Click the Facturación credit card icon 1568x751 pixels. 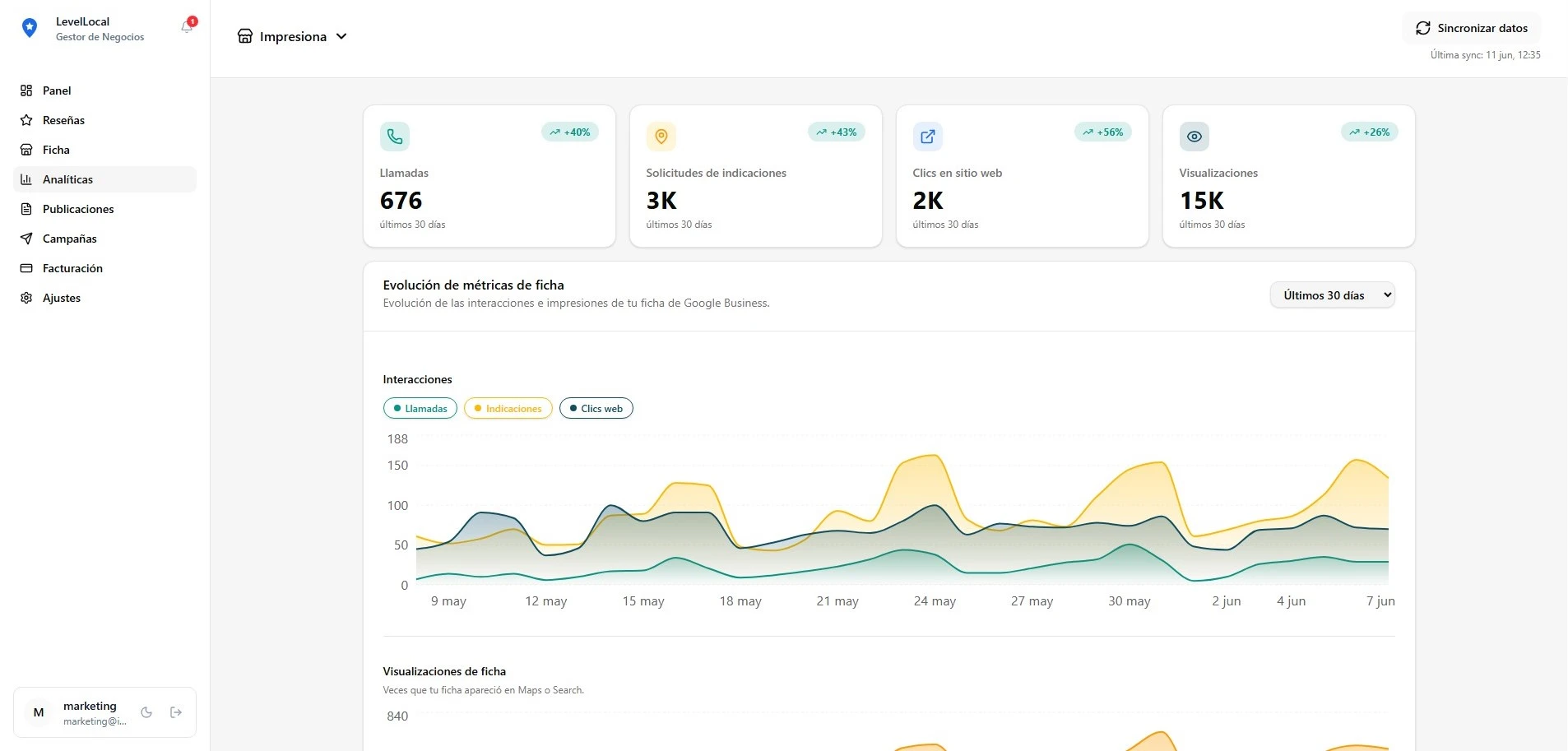[x=26, y=268]
